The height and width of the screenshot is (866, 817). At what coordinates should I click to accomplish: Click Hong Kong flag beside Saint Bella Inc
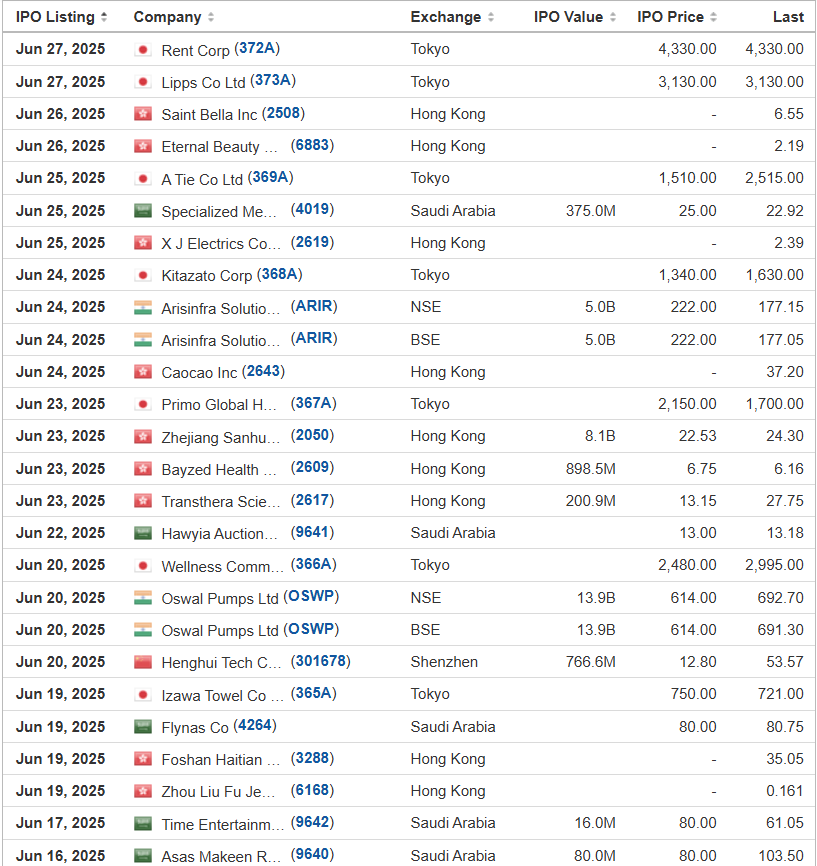143,114
